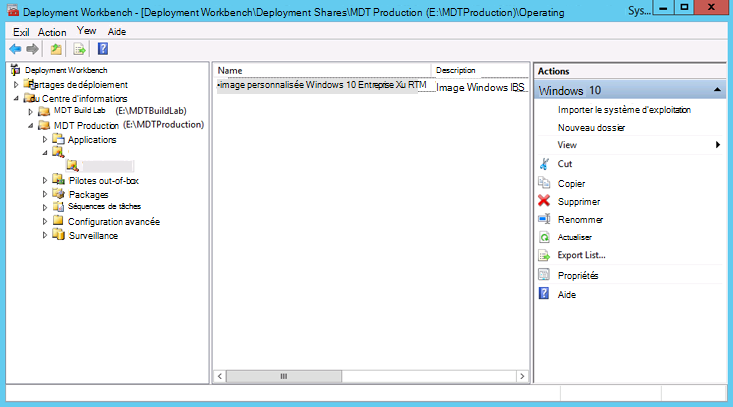Click the Up one level folder icon
The image size is (733, 407).
tap(56, 49)
